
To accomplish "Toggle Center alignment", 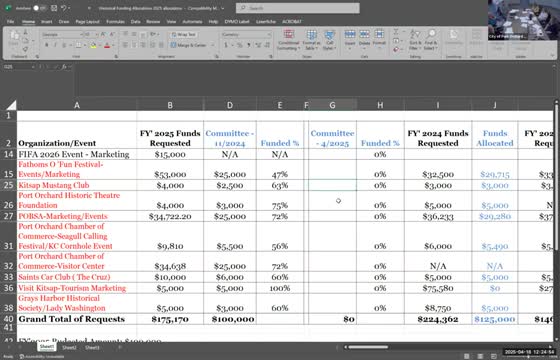I will click(134, 45).
